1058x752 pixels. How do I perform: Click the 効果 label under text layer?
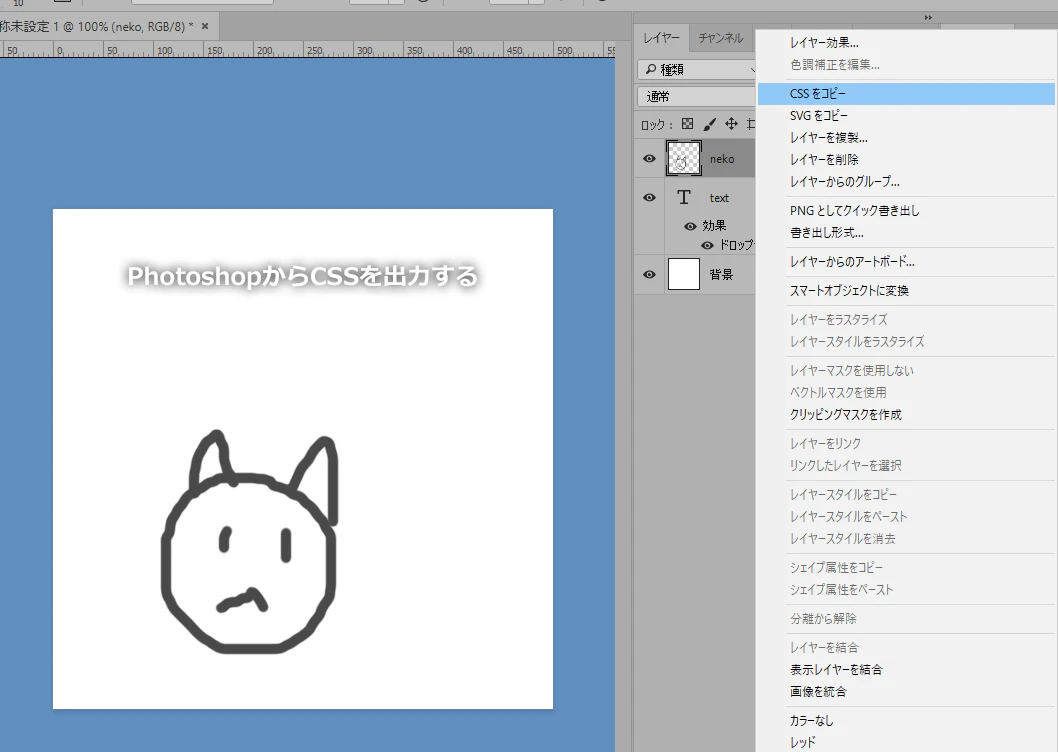pos(714,226)
